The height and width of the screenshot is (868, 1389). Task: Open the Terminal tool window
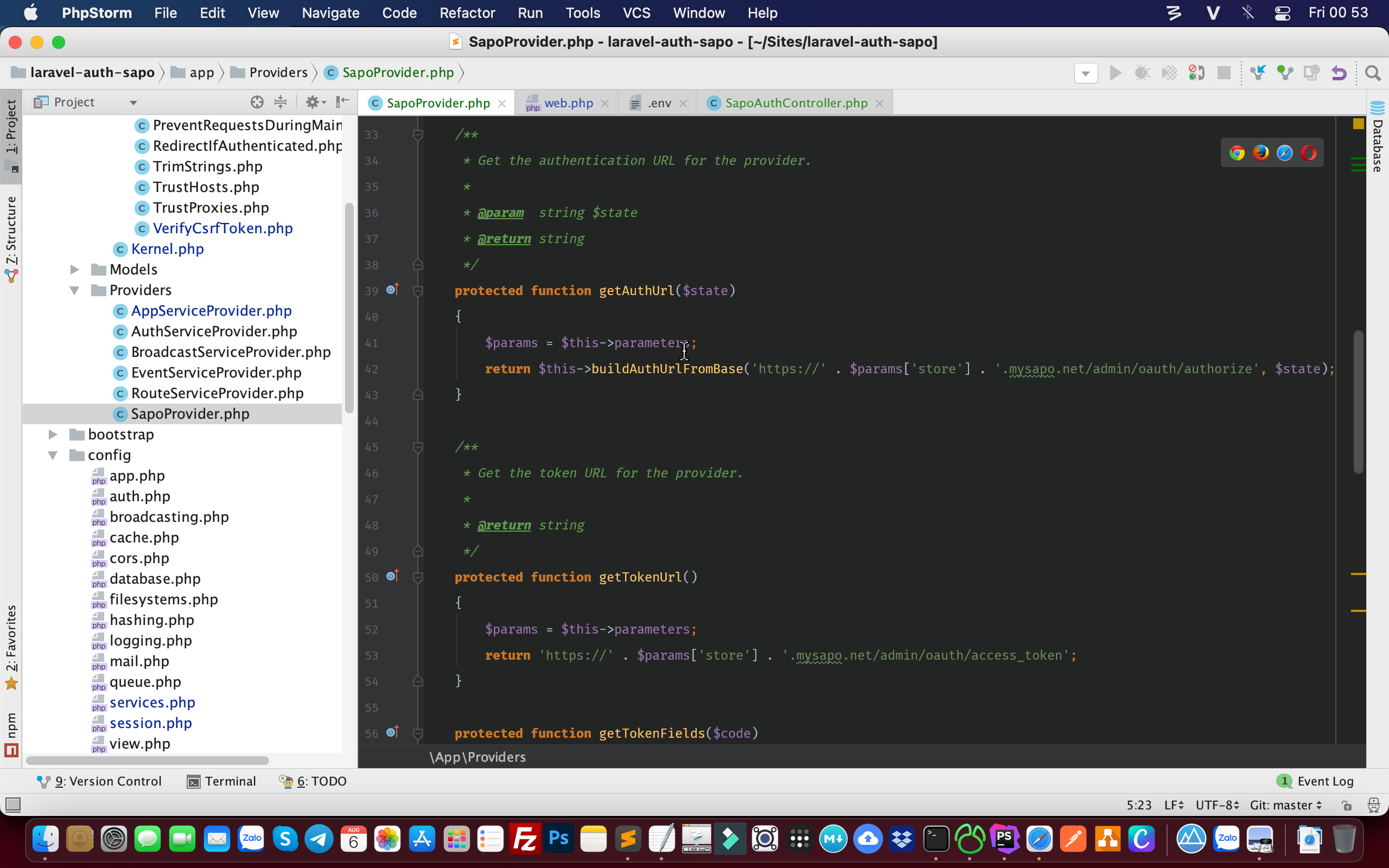click(x=229, y=781)
